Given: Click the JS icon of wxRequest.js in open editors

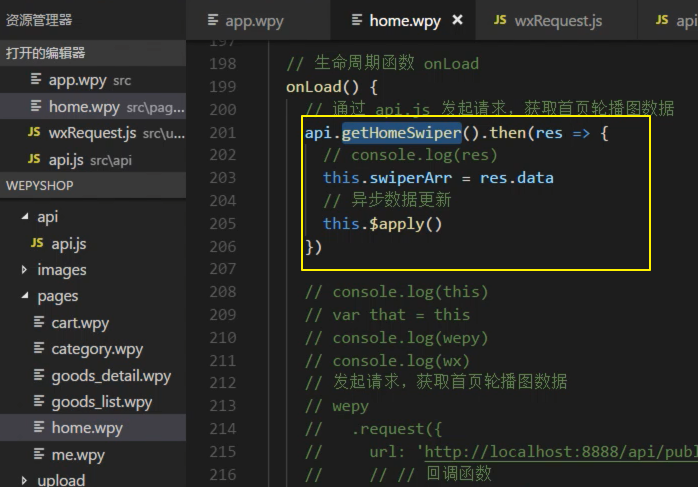Looking at the screenshot, I should 36,133.
